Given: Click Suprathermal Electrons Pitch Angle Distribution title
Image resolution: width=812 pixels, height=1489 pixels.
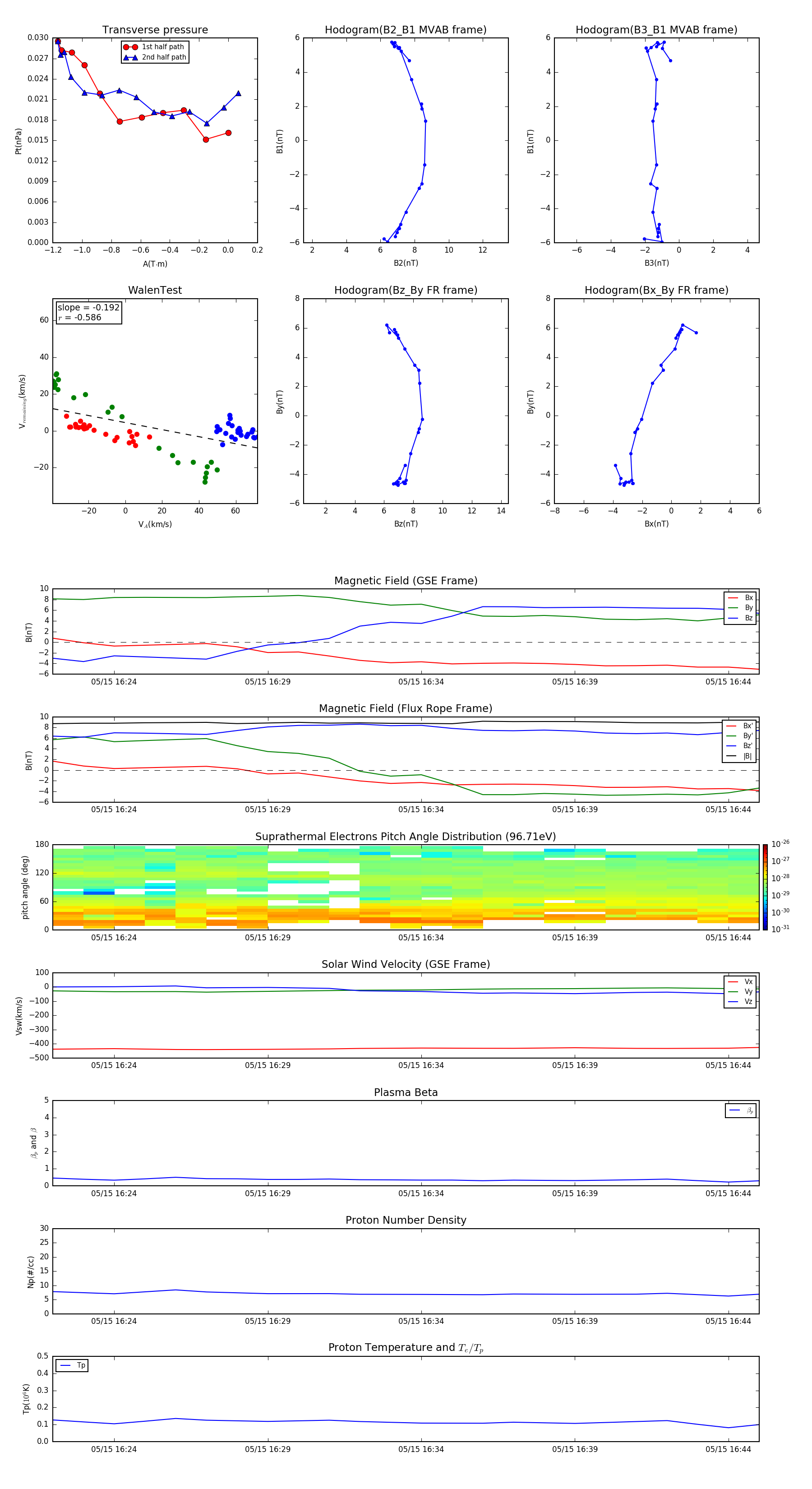Looking at the screenshot, I should [x=406, y=837].
